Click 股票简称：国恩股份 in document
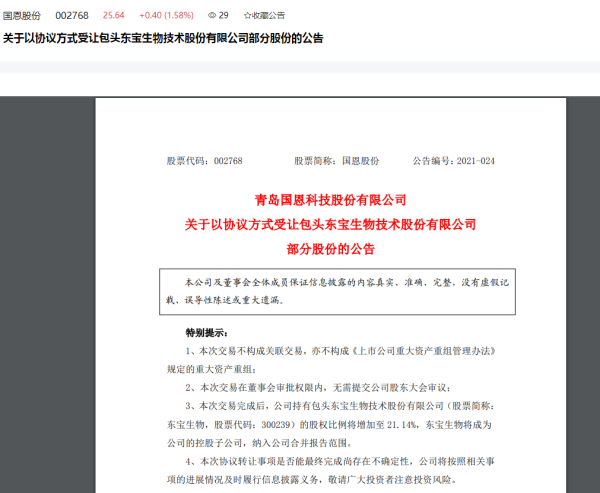The width and height of the screenshot is (600, 493). 336,161
